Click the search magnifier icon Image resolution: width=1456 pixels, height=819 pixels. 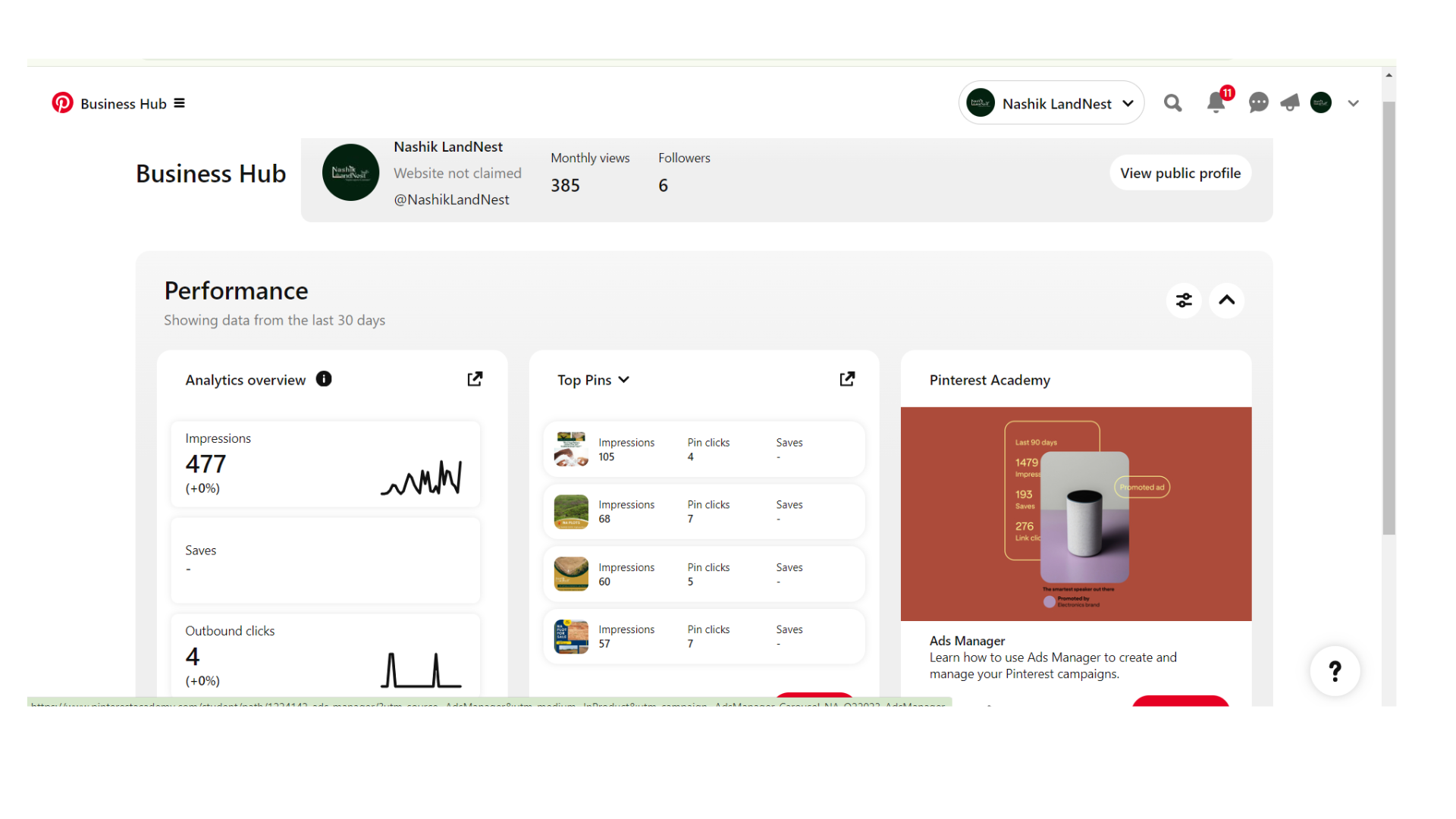pyautogui.click(x=1172, y=102)
